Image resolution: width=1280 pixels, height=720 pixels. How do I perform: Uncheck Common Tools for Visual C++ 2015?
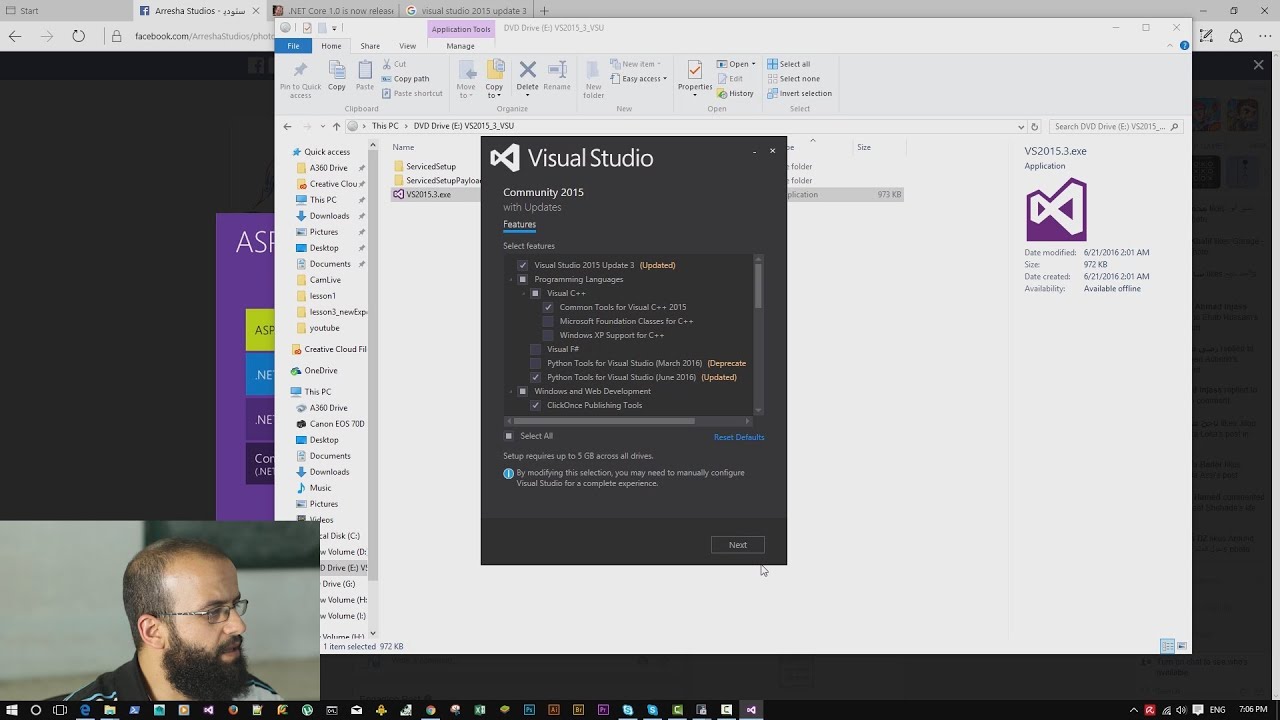[x=548, y=307]
